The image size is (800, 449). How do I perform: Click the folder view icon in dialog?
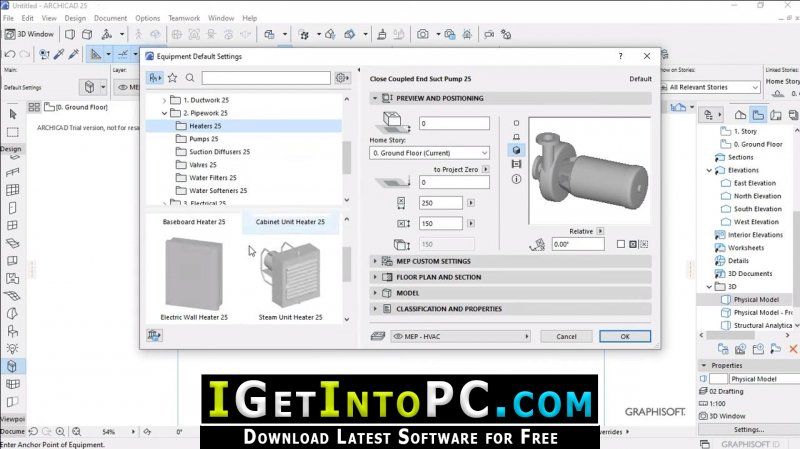coord(155,78)
